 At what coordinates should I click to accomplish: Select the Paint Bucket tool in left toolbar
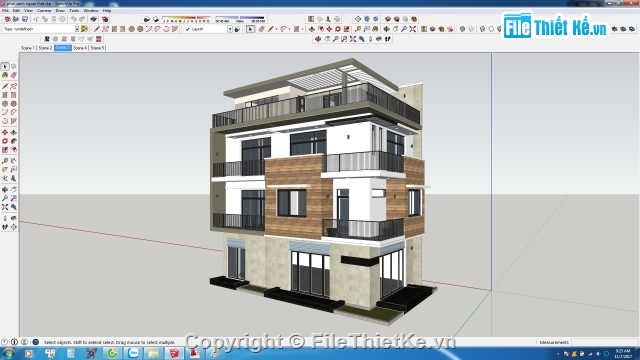(5, 75)
